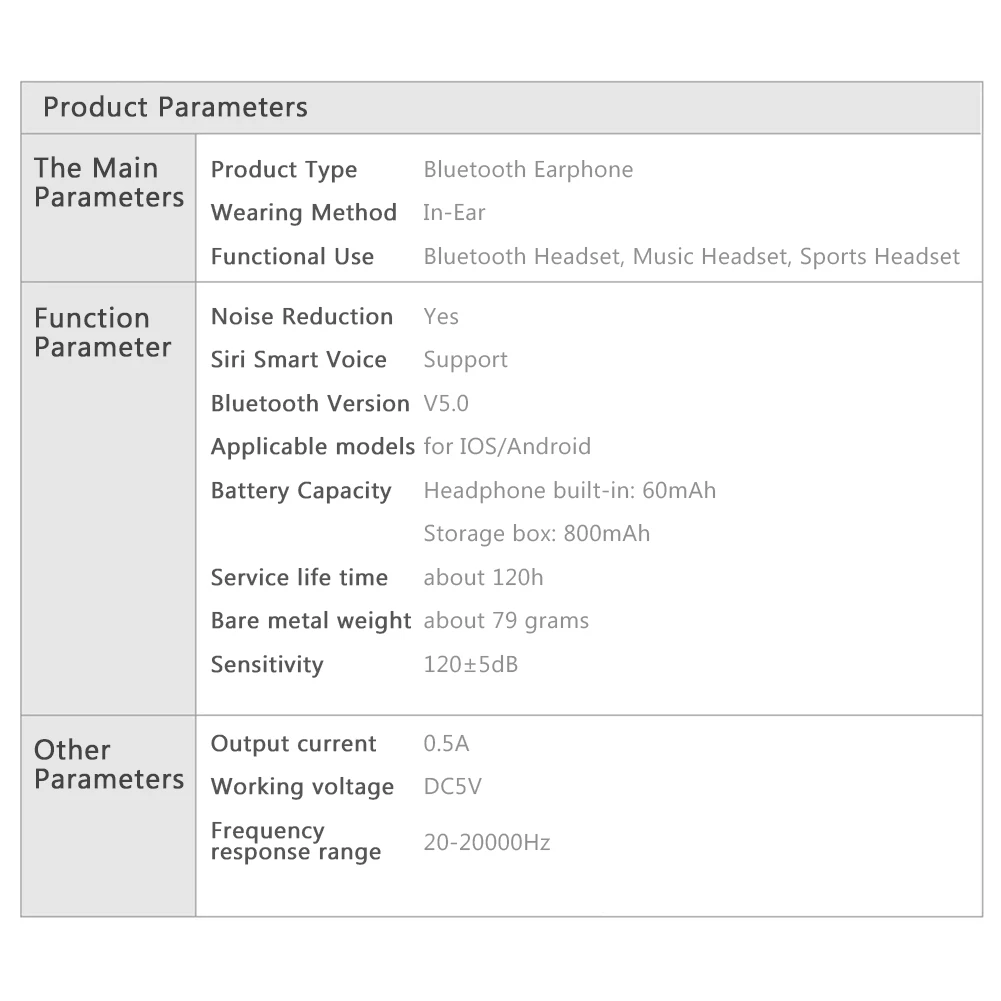Select the Function Parameter section label
The image size is (1001, 1001).
[102, 332]
